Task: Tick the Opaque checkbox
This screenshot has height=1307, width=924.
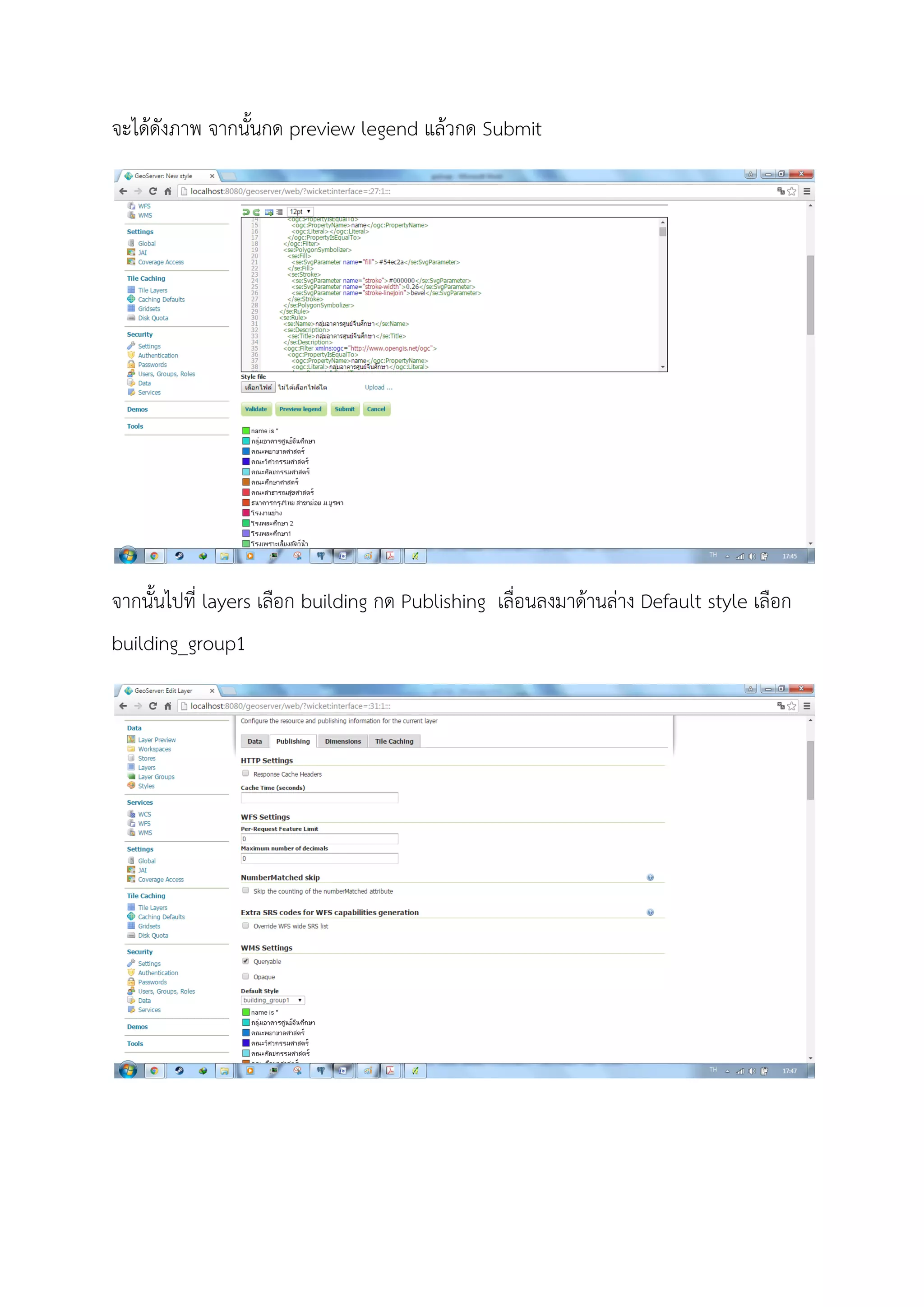Action: coord(246,976)
